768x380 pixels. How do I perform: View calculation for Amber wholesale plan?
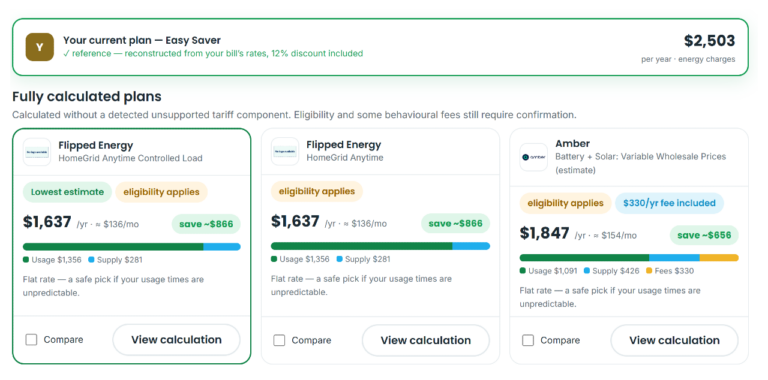[674, 340]
